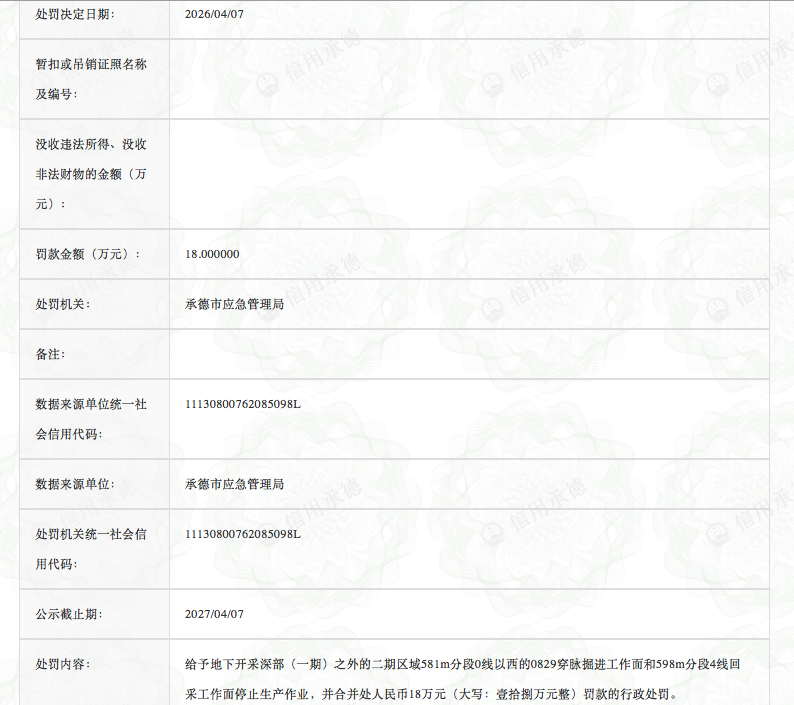Click the 数据来源单位统一社会信用代码 label
The height and width of the screenshot is (705, 794).
[x=91, y=419]
